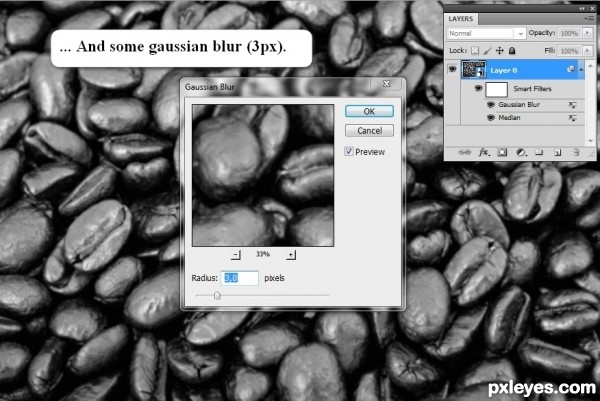Hide Layer 0 using its eye icon
600x401 pixels.
[453, 70]
